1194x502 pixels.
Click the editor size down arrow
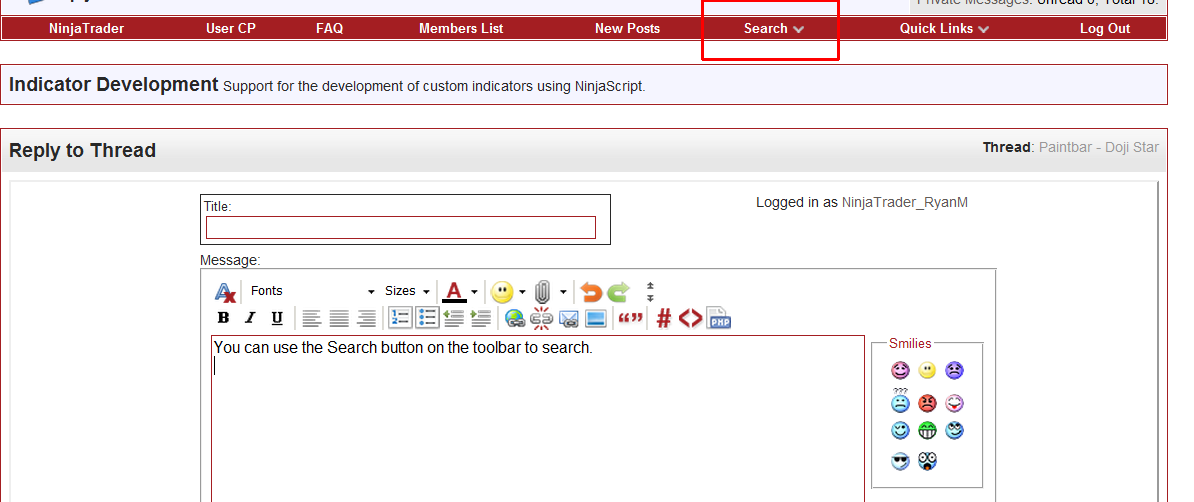coord(650,298)
